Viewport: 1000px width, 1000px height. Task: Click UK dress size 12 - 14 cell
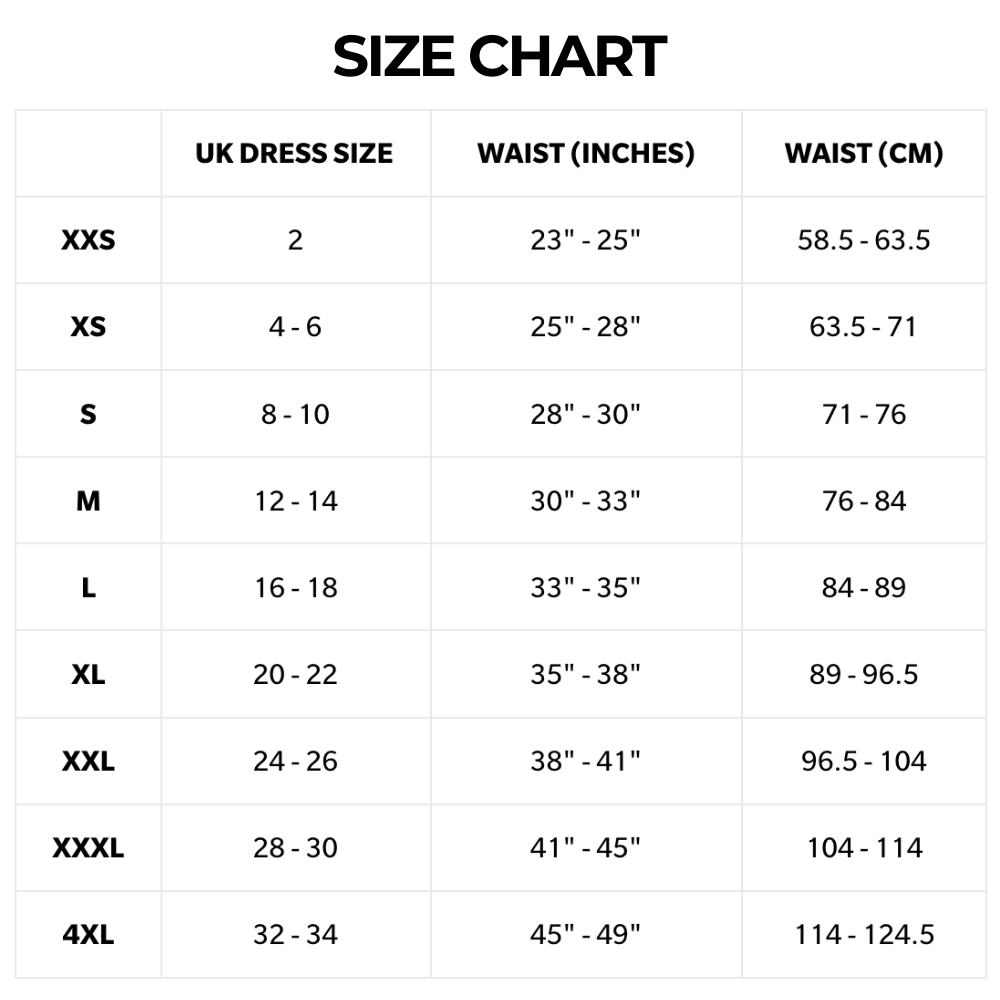296,501
